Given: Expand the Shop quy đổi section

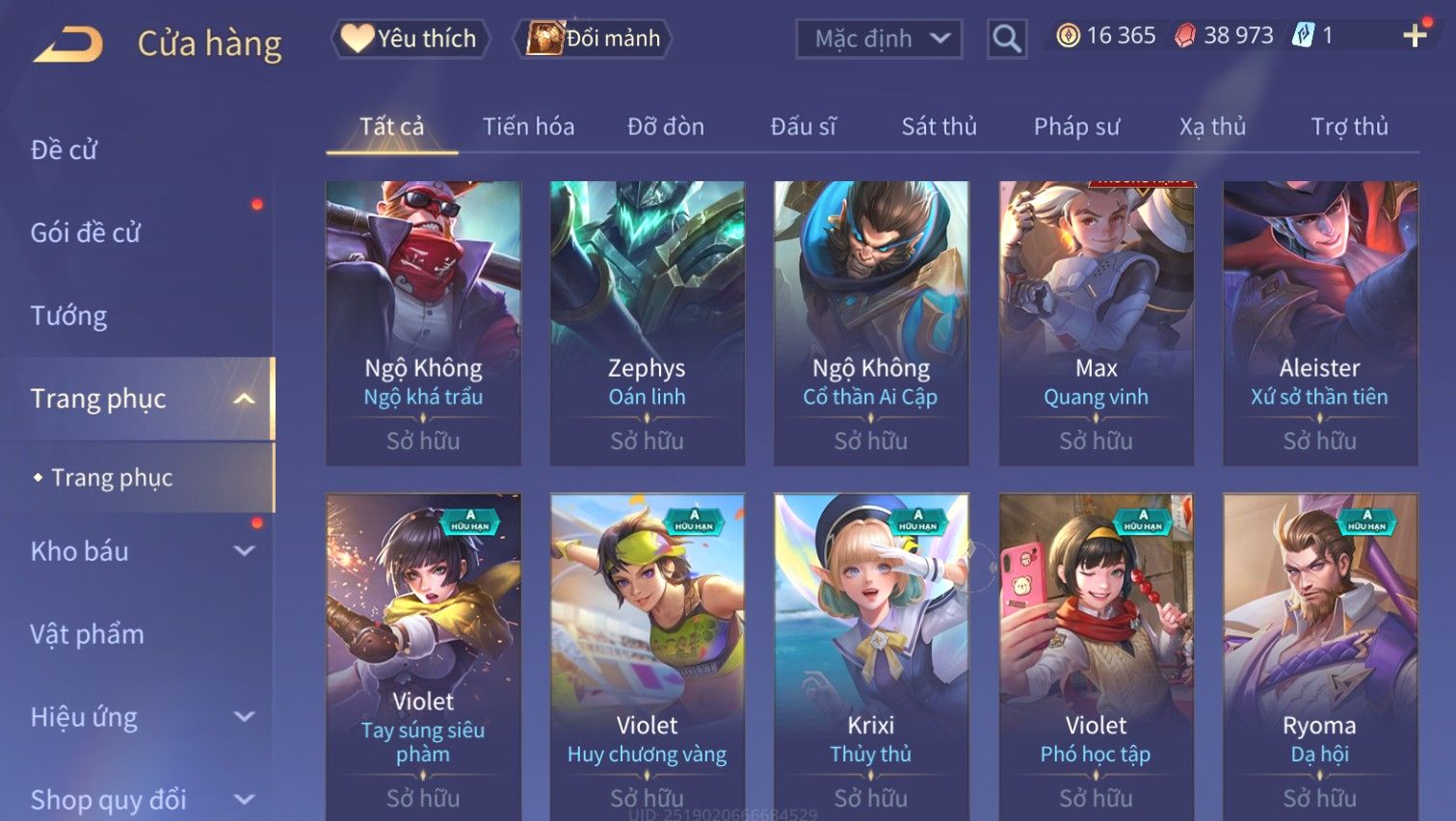Looking at the screenshot, I should pos(245,800).
